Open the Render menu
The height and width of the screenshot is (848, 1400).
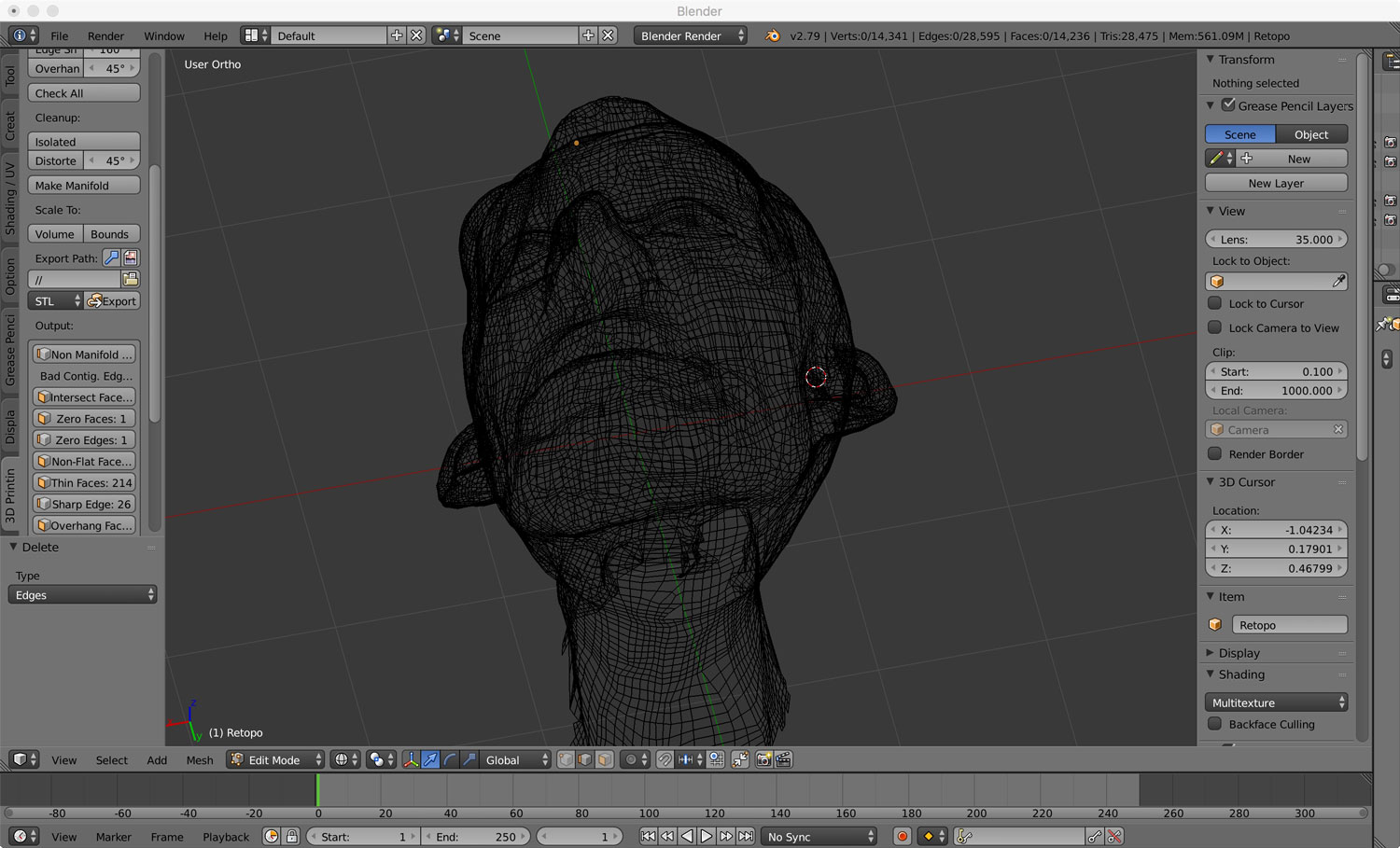pyautogui.click(x=105, y=36)
